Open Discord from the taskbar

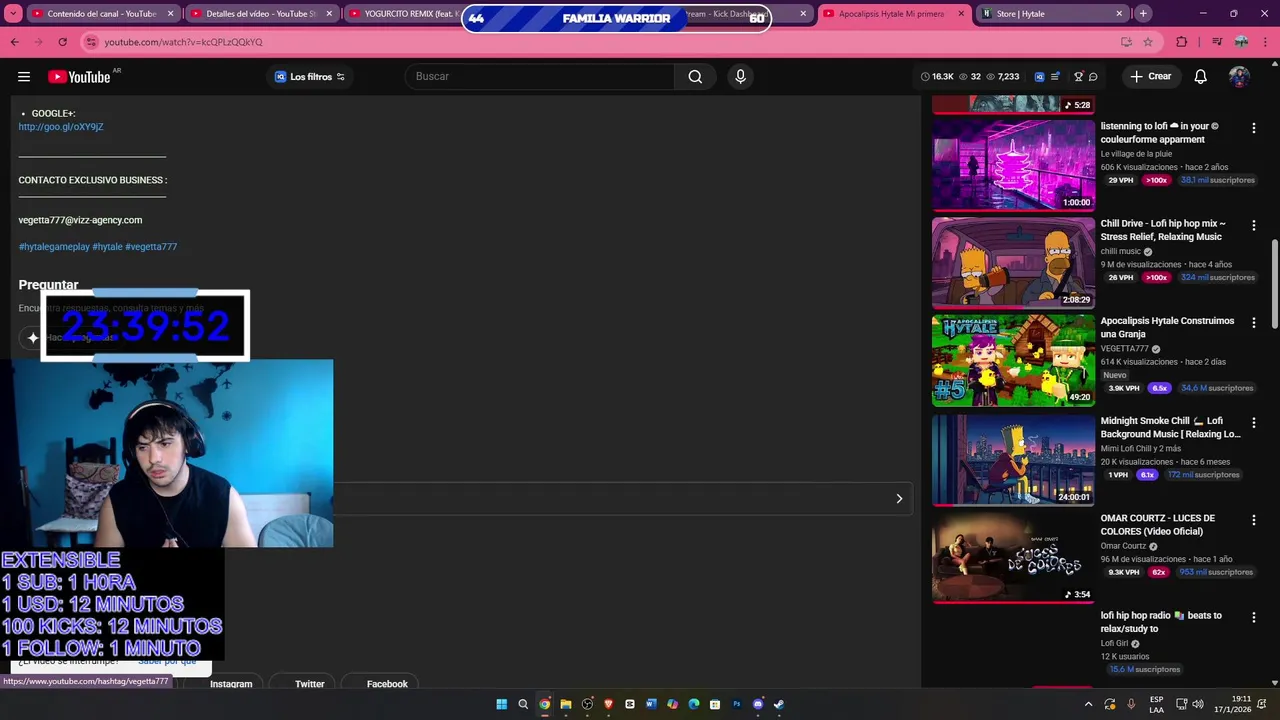(758, 704)
